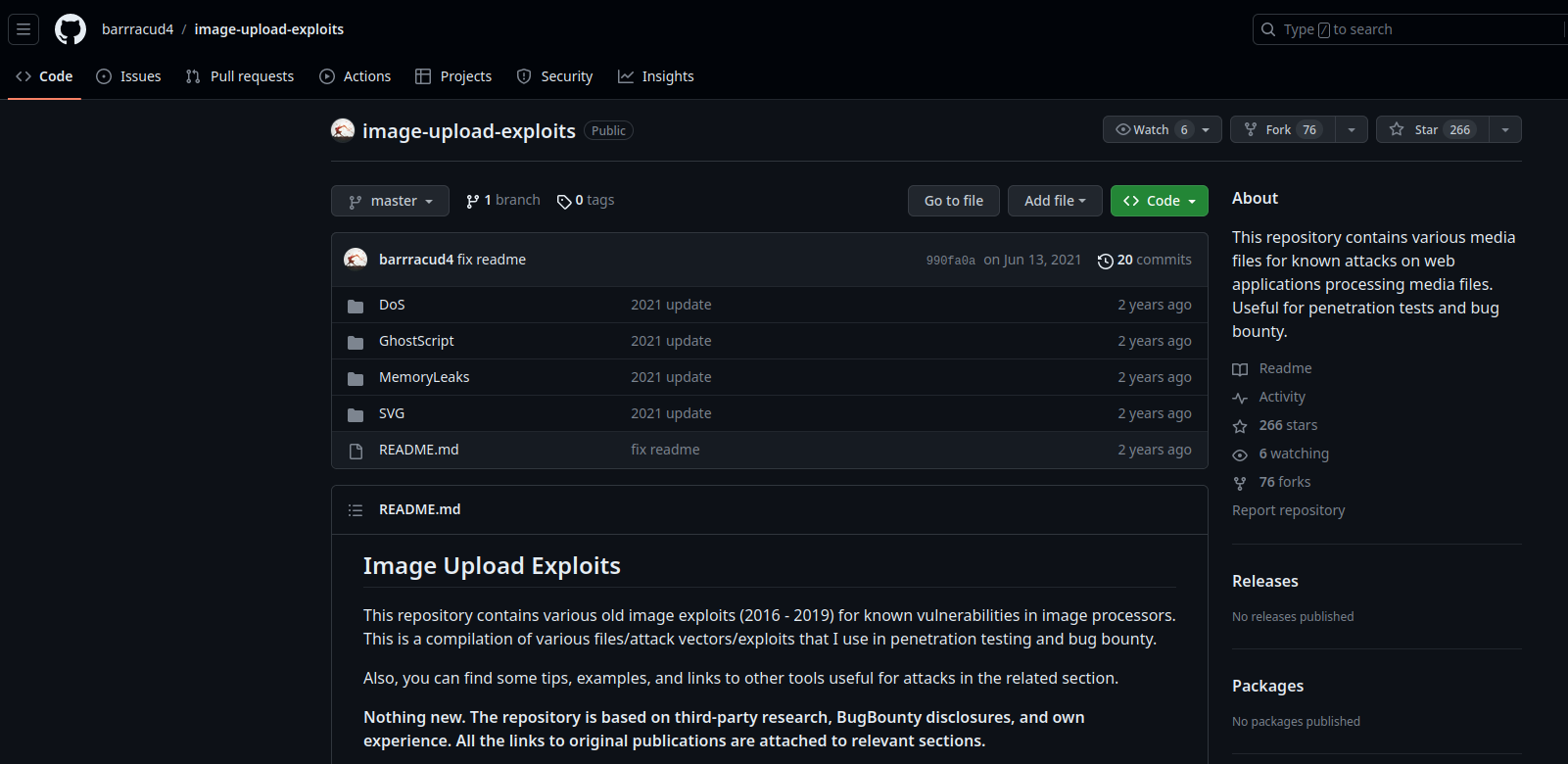Open the master branch selector
The height and width of the screenshot is (764, 1568).
390,201
